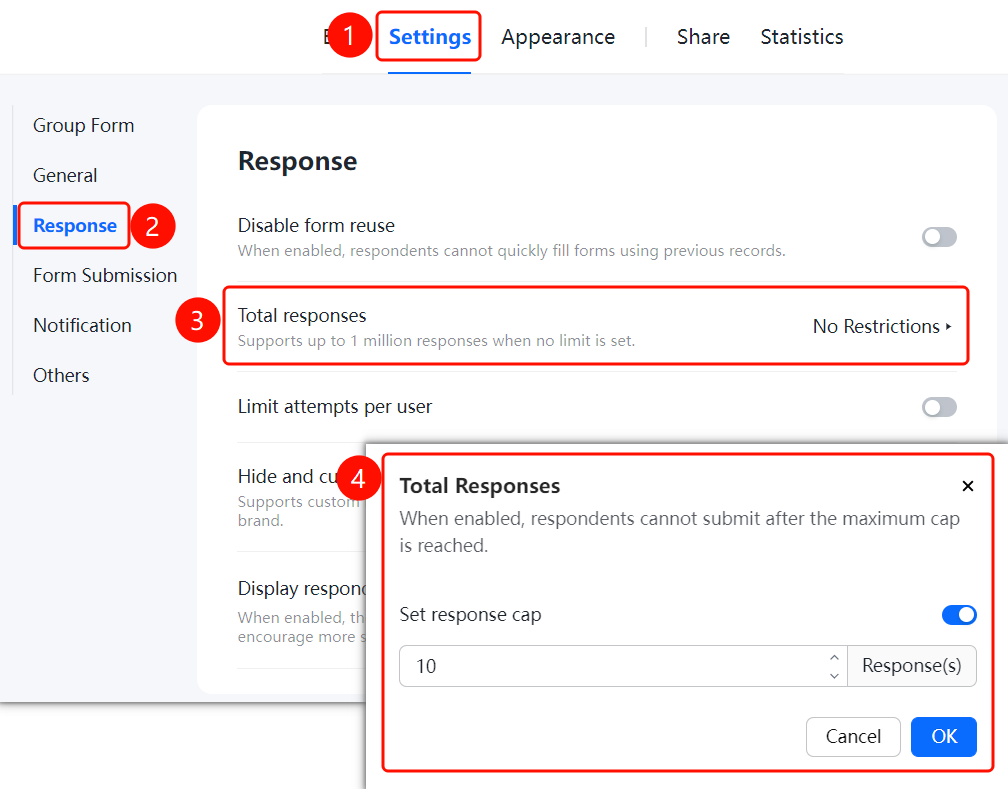
Task: Toggle Limit attempts per user switch
Action: [x=939, y=407]
